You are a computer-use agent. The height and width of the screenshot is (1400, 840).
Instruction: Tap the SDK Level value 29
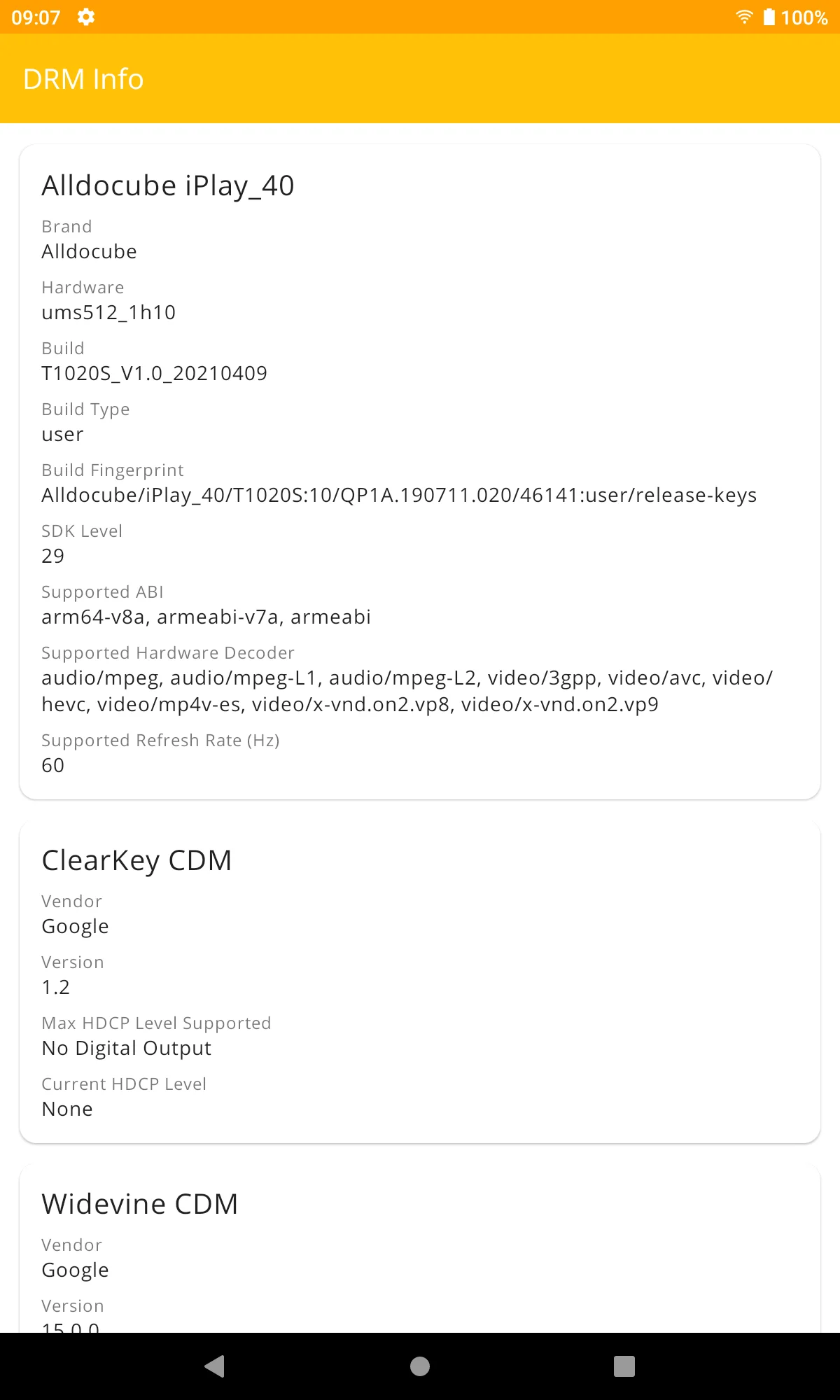coord(53,556)
